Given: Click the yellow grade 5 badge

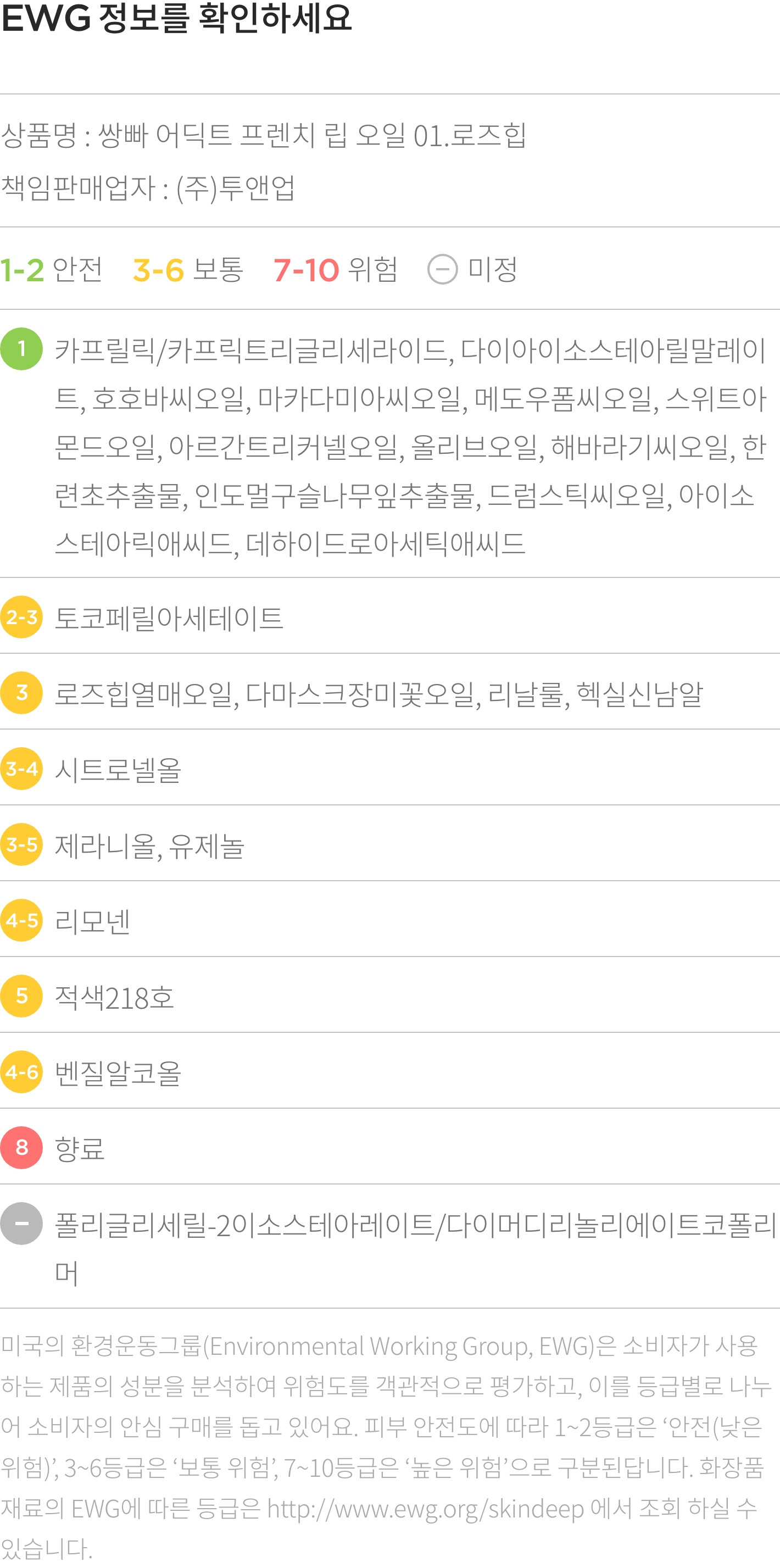Looking at the screenshot, I should coord(22,996).
